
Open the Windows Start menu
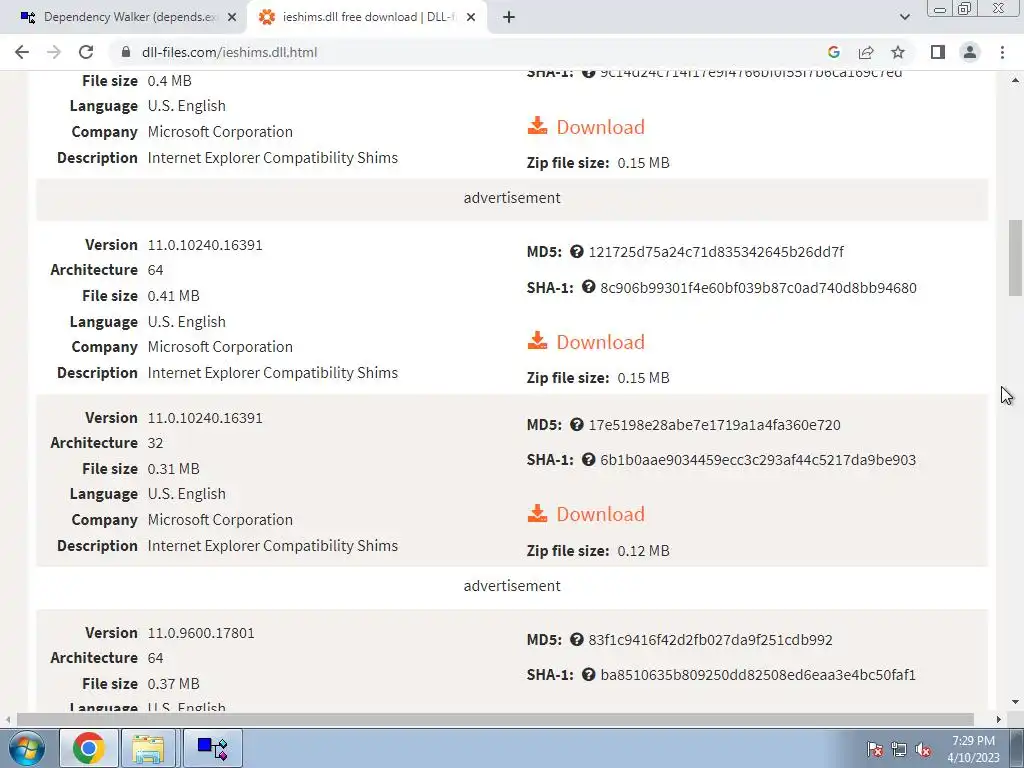[x=26, y=748]
